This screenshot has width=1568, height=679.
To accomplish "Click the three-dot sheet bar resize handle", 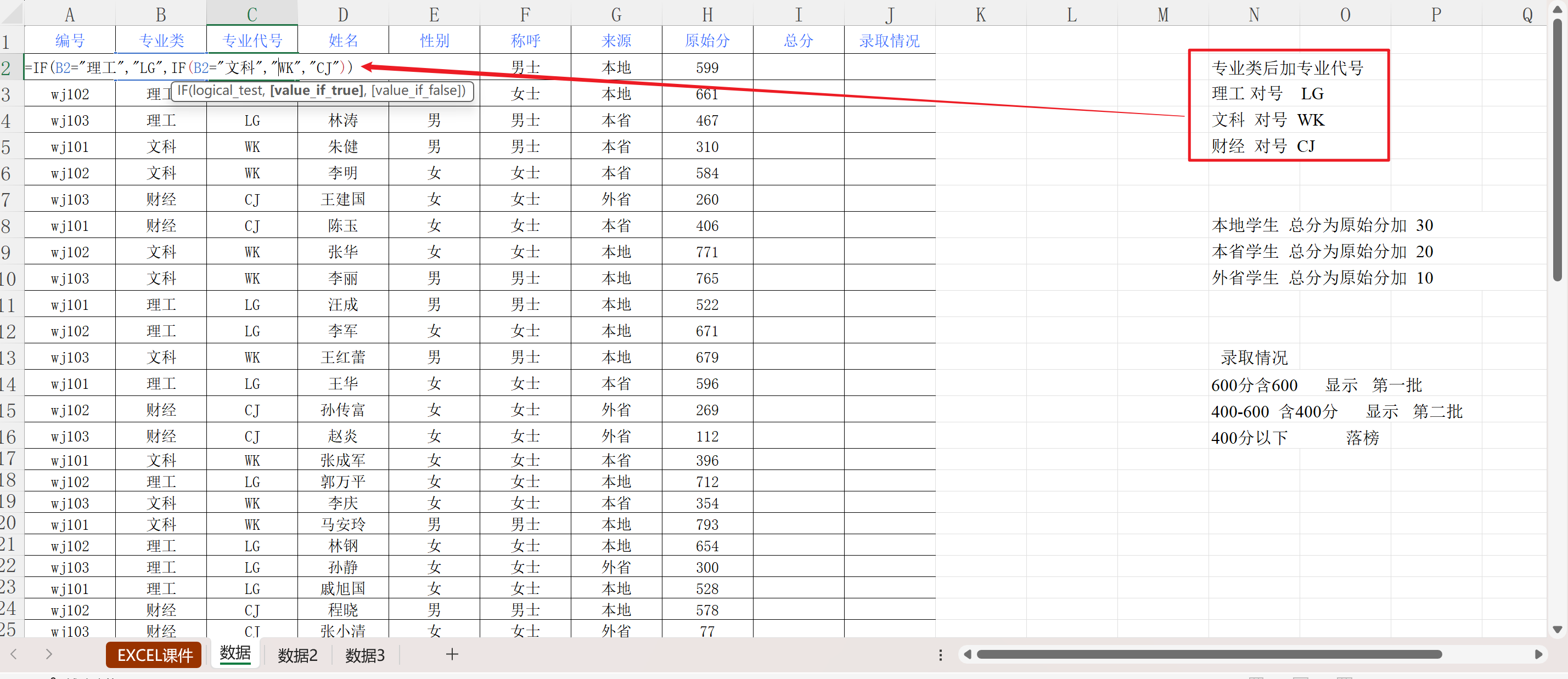I will (x=941, y=655).
